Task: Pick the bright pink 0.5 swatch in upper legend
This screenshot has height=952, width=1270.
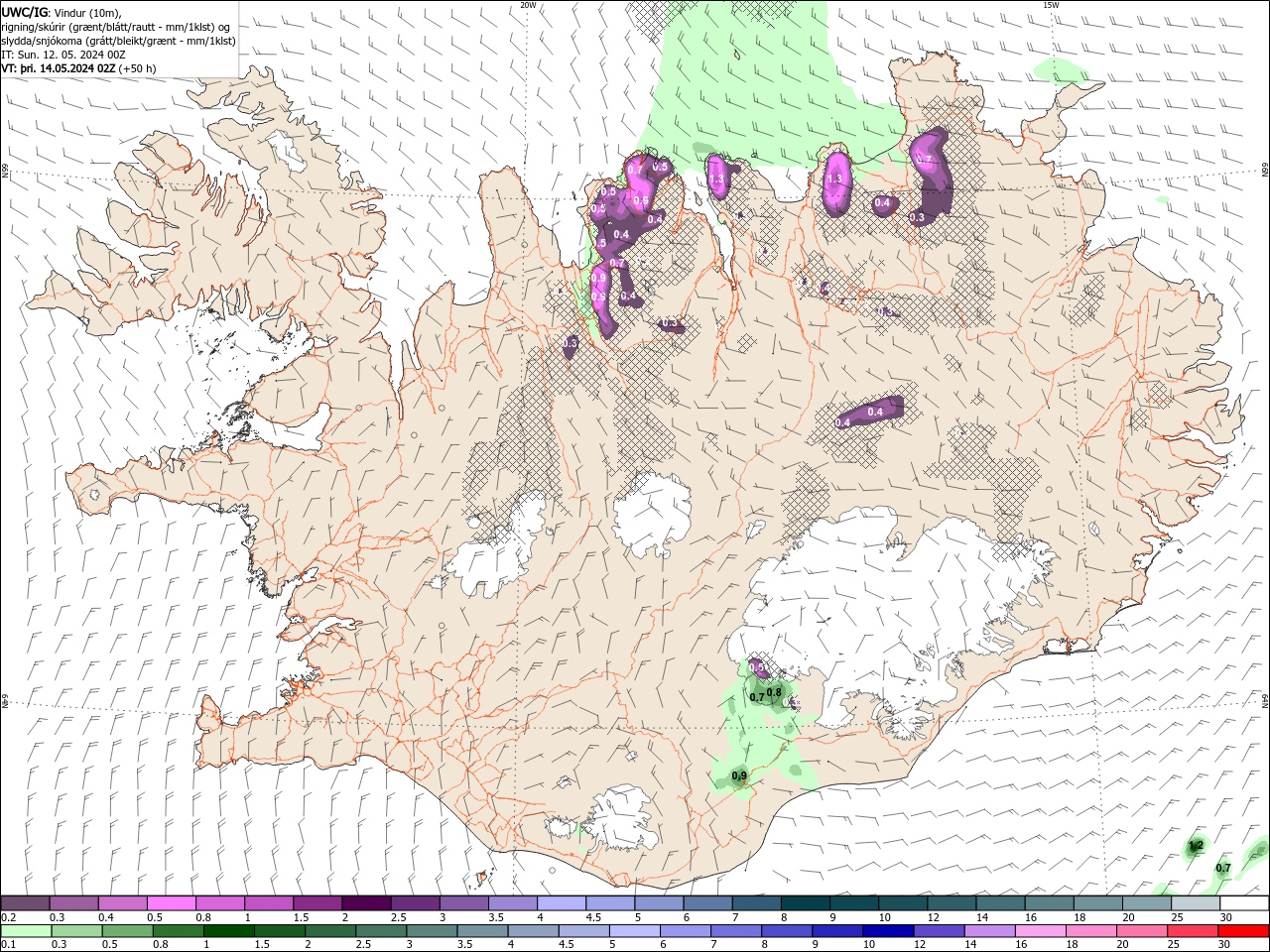Action: [171, 903]
